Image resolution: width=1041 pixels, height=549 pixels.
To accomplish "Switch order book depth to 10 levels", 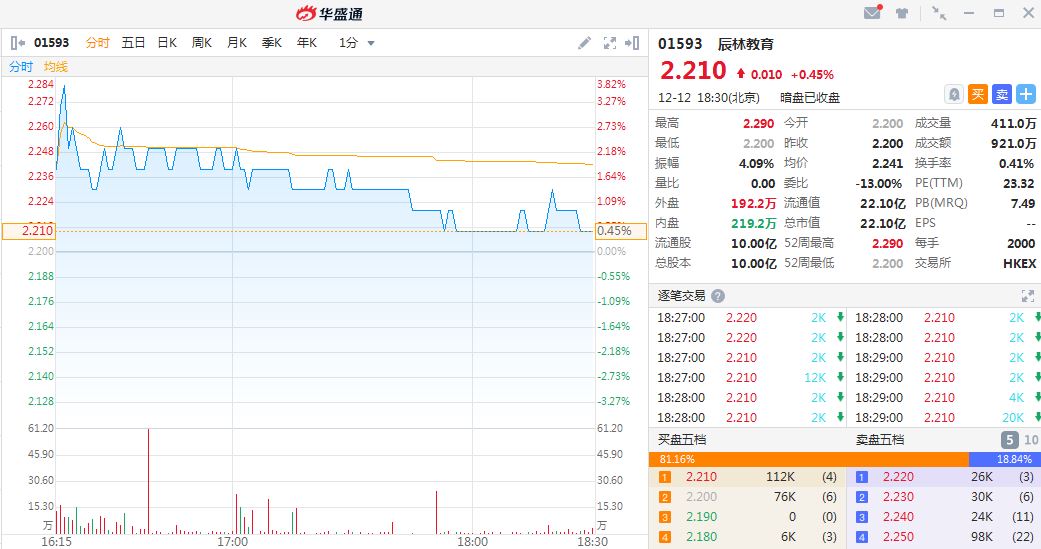I will 1031,440.
